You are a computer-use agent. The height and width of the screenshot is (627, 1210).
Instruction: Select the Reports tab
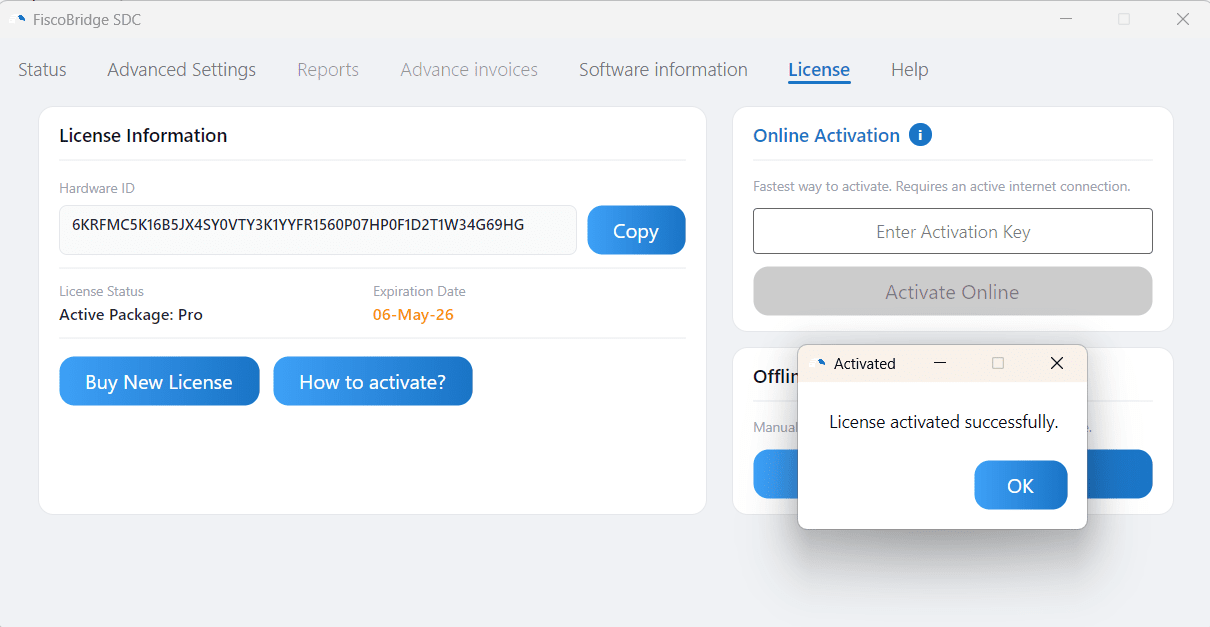pyautogui.click(x=328, y=70)
